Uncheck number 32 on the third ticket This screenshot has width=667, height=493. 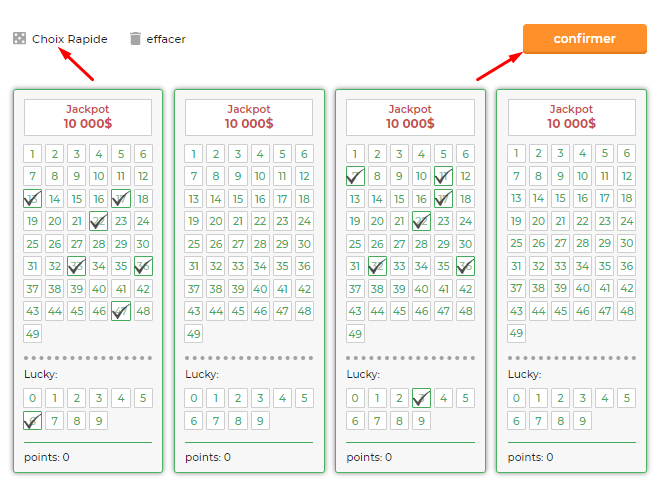point(377,266)
